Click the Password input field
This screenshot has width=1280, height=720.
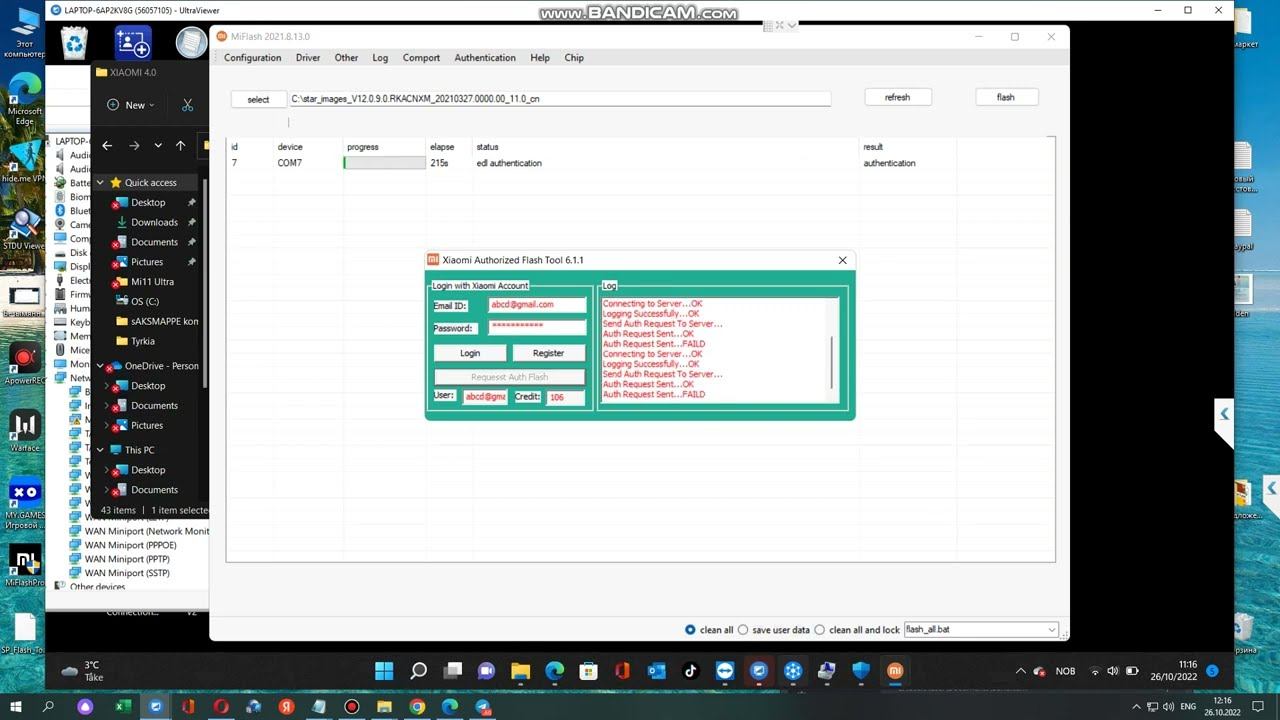pos(537,327)
